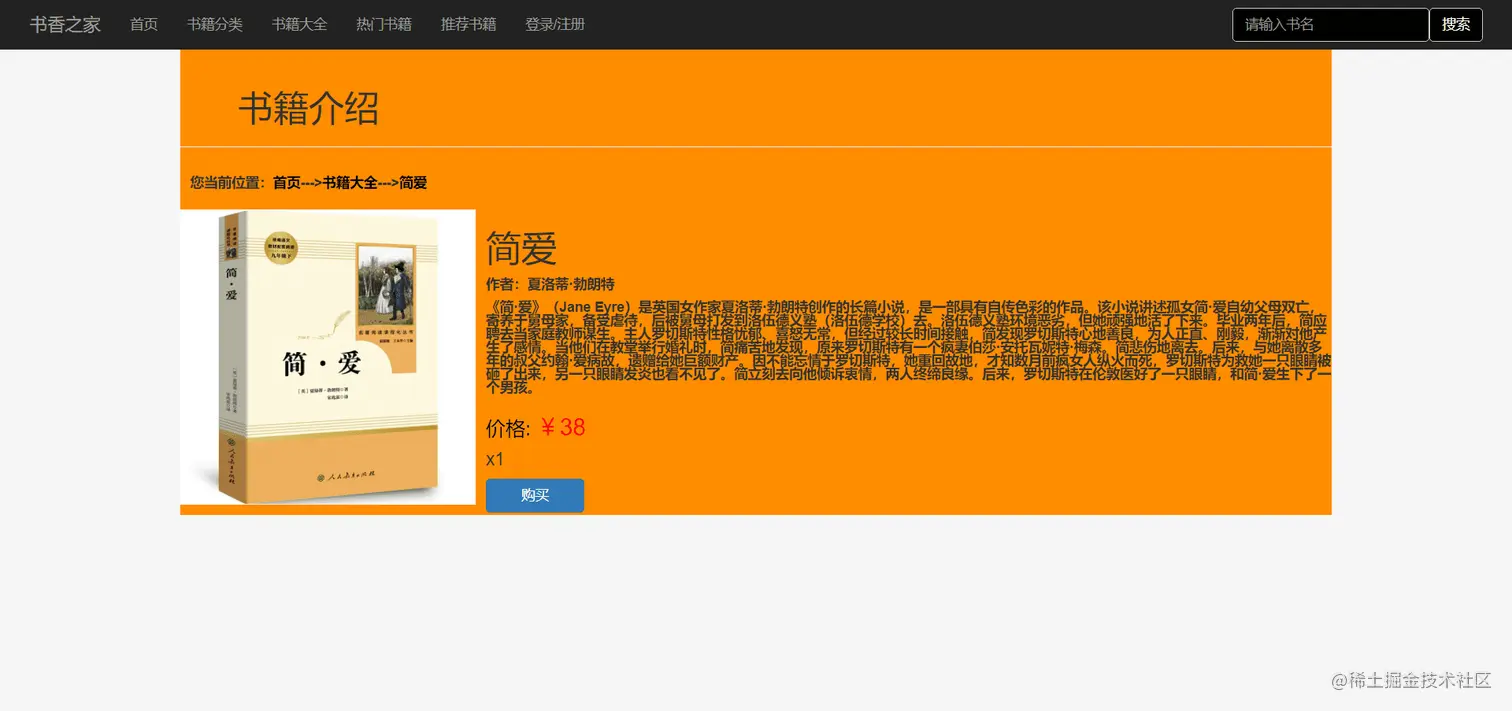Image resolution: width=1512 pixels, height=711 pixels.
Task: Click the 请输入书名 search input field
Action: click(1330, 25)
